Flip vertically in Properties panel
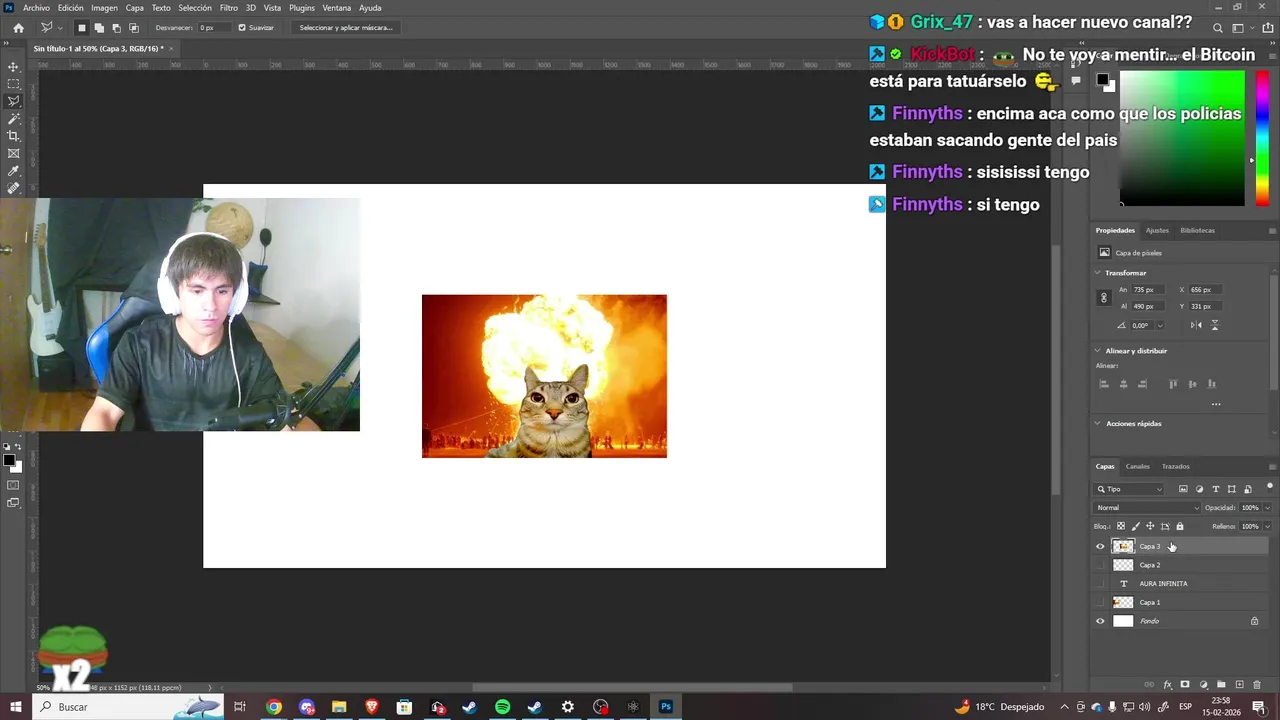The height and width of the screenshot is (720, 1280). [1215, 325]
